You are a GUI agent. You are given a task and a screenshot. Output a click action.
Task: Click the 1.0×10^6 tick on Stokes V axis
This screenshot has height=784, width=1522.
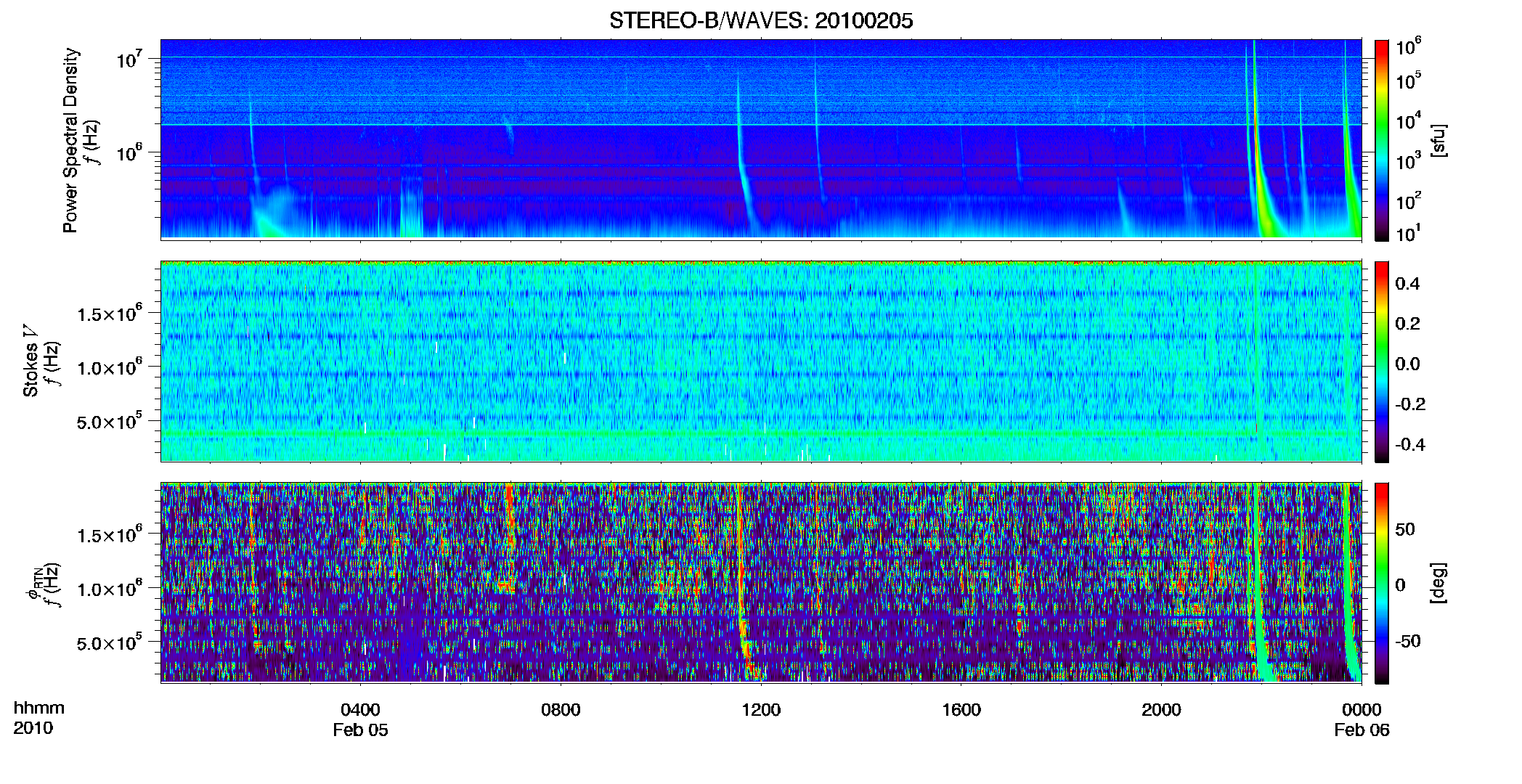tap(109, 367)
